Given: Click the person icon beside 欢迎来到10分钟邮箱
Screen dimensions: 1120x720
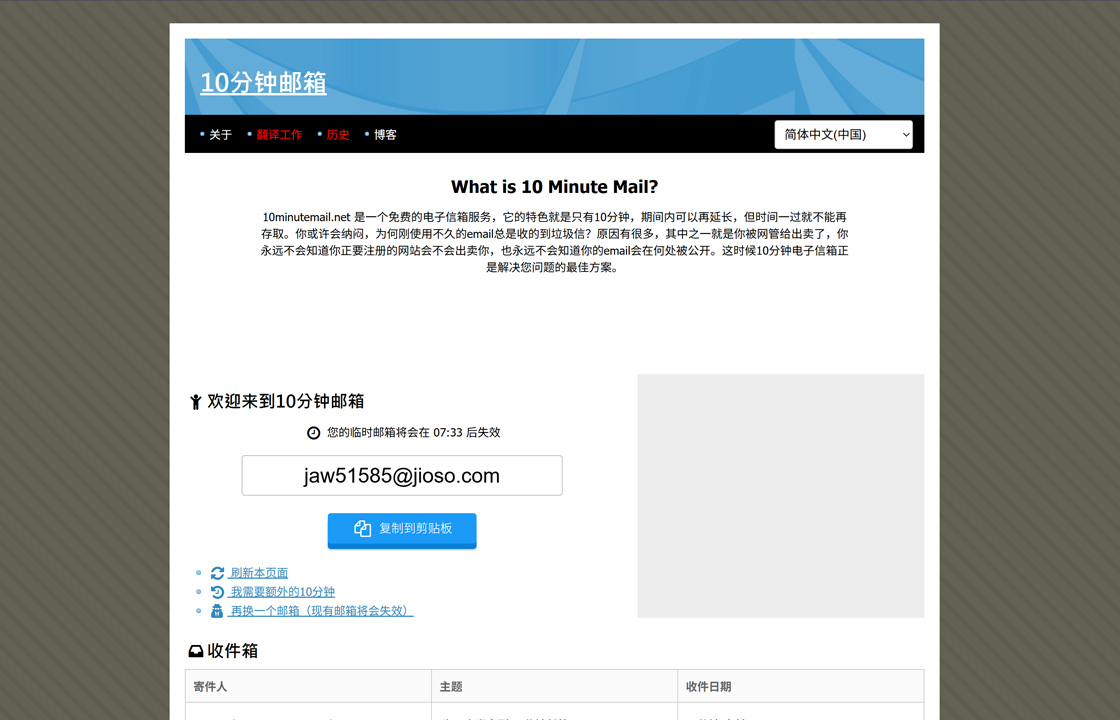Looking at the screenshot, I should (x=195, y=401).
